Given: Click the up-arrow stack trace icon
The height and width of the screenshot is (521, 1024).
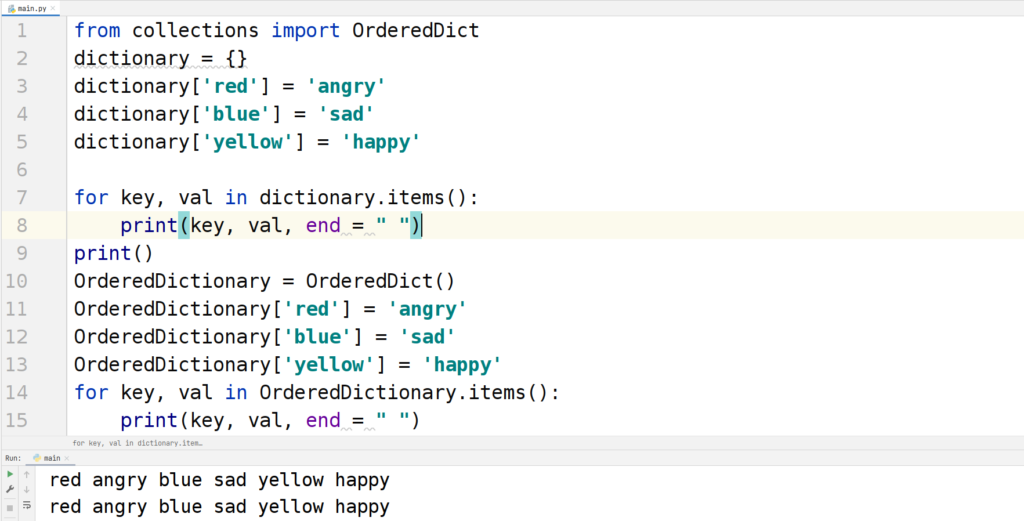Looking at the screenshot, I should click(x=27, y=475).
